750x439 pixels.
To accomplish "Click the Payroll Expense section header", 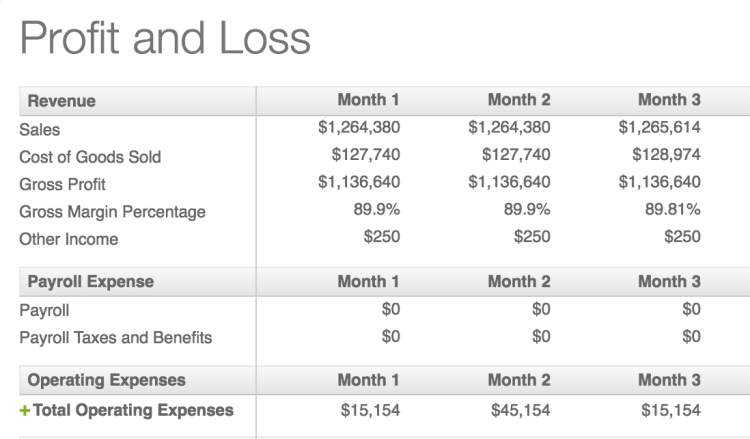I will click(x=91, y=282).
